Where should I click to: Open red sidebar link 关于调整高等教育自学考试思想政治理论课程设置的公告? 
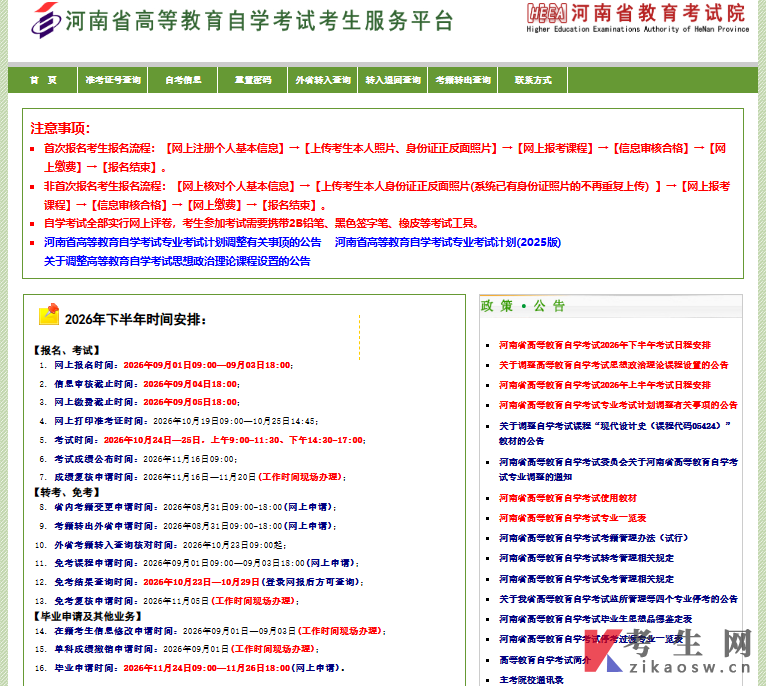(613, 365)
